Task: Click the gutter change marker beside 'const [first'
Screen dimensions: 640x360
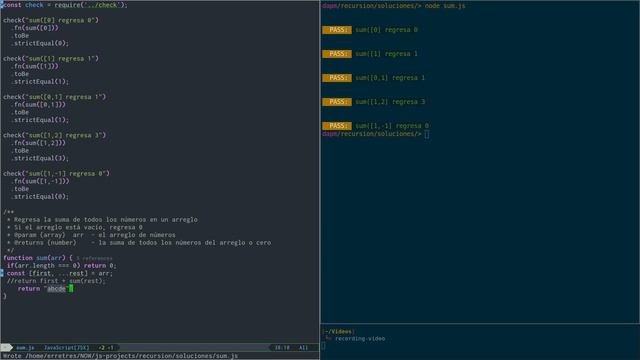Action: [2, 273]
